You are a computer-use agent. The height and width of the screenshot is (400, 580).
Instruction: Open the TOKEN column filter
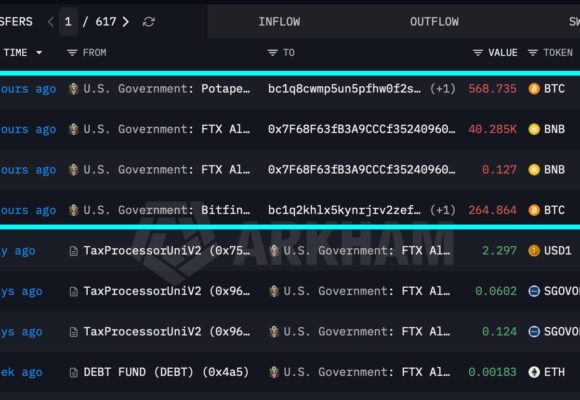point(532,53)
